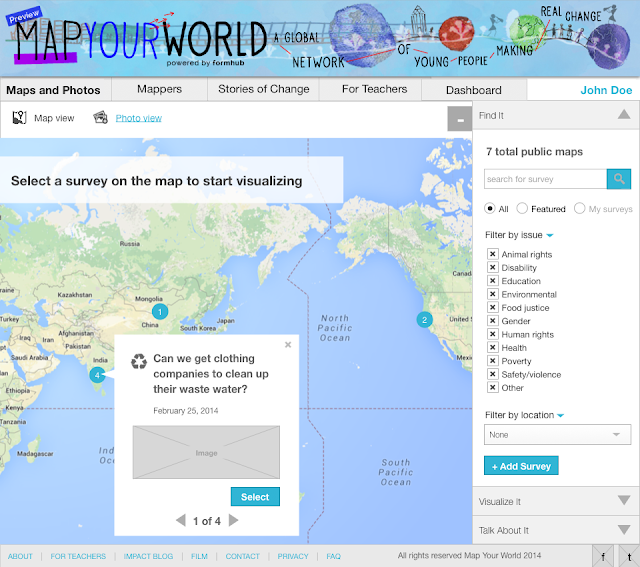The image size is (640, 567).
Task: Open the FILM footer link
Action: pos(199,556)
